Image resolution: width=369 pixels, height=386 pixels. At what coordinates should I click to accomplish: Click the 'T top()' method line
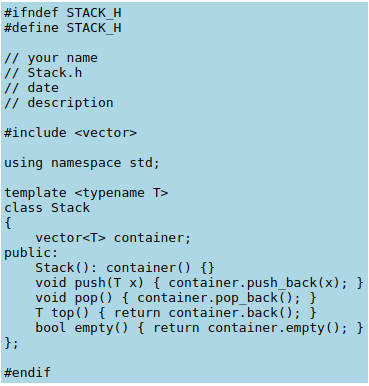176,313
